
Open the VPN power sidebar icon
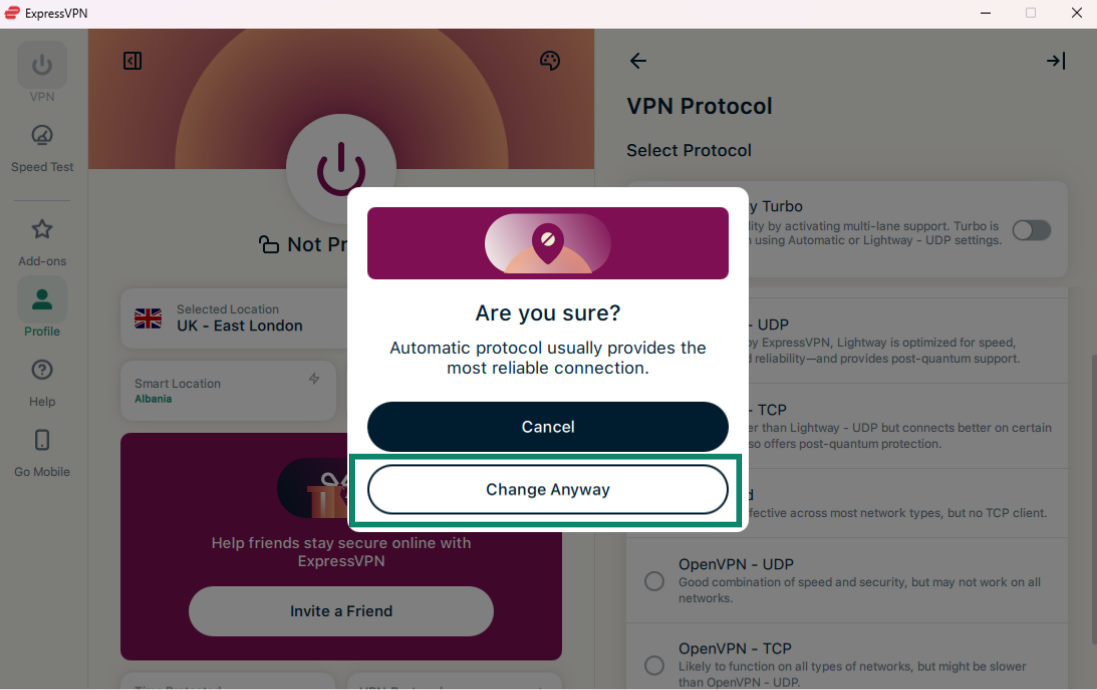42,65
